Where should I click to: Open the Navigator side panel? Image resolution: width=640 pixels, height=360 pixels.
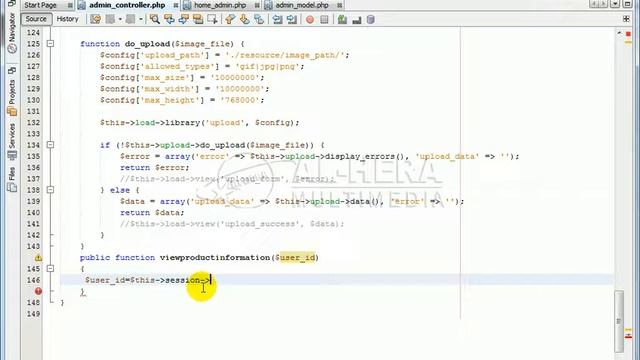point(12,33)
